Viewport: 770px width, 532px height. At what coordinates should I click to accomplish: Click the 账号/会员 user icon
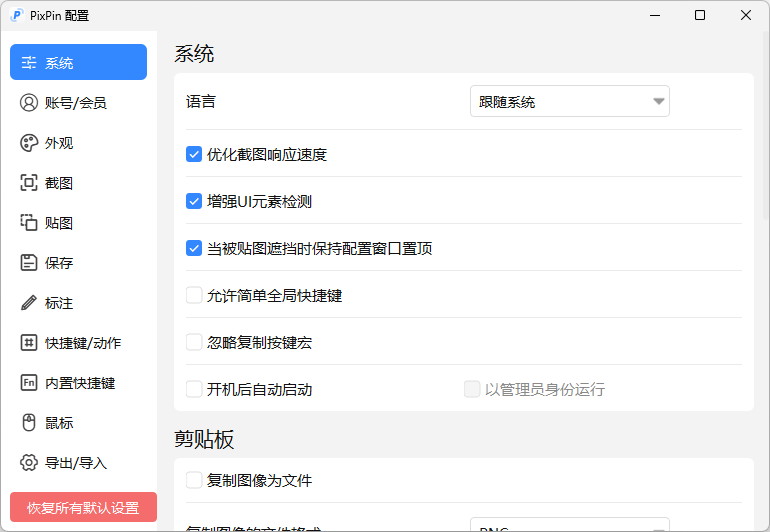[29, 103]
